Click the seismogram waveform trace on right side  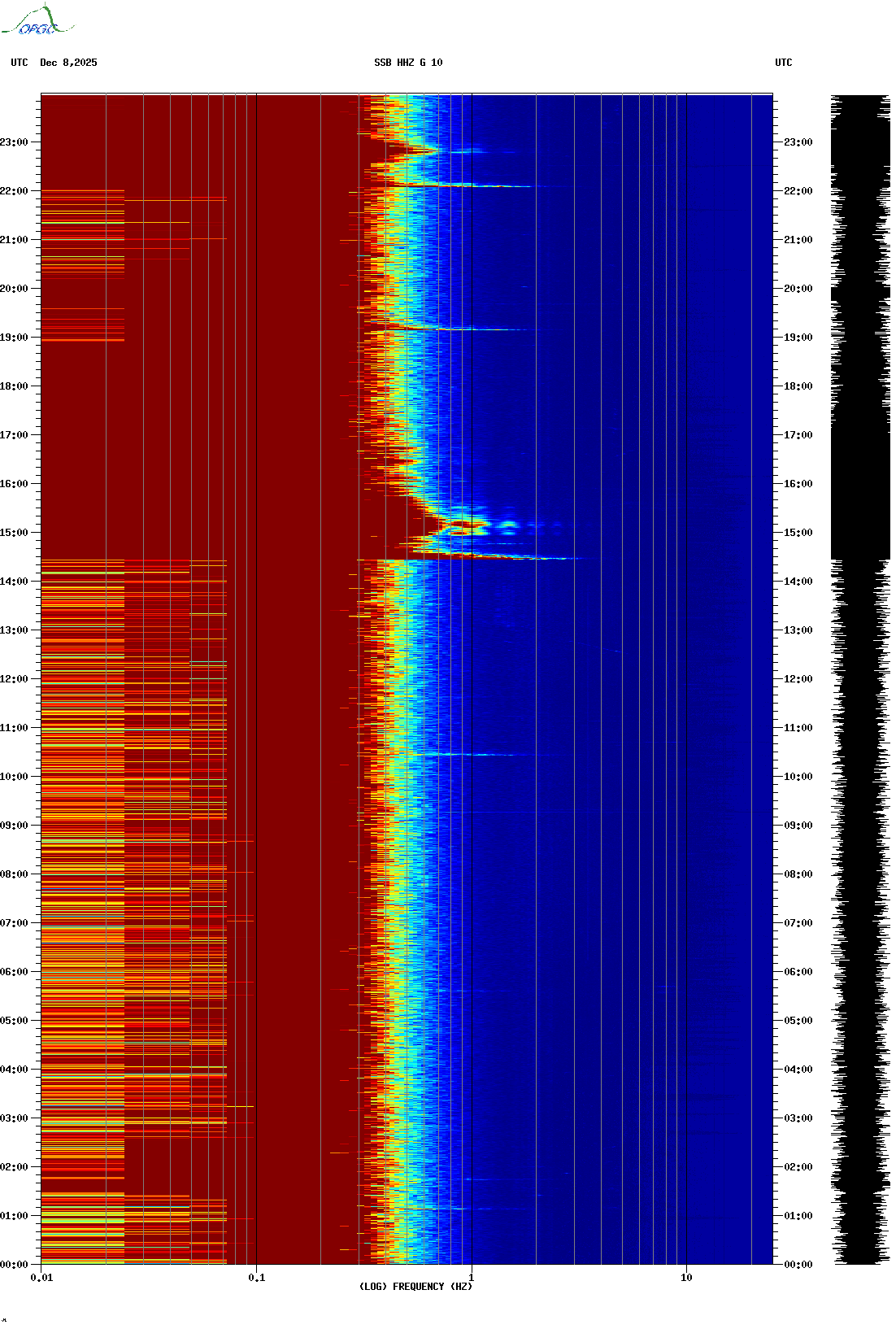[x=860, y=679]
